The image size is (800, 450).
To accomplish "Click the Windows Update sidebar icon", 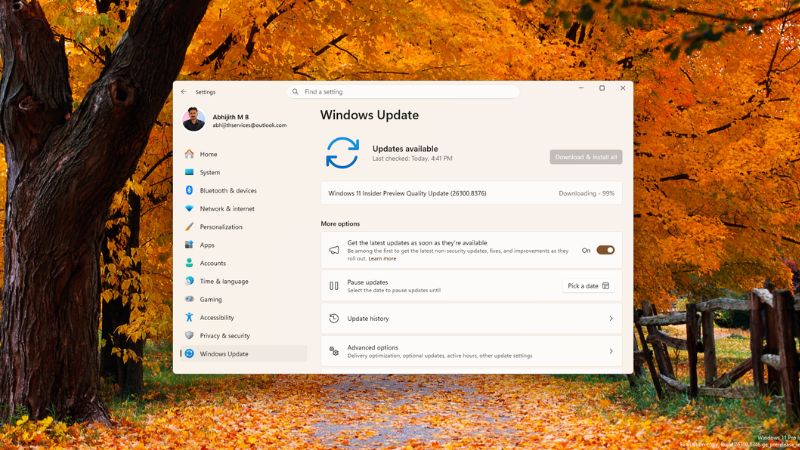I will 189,354.
